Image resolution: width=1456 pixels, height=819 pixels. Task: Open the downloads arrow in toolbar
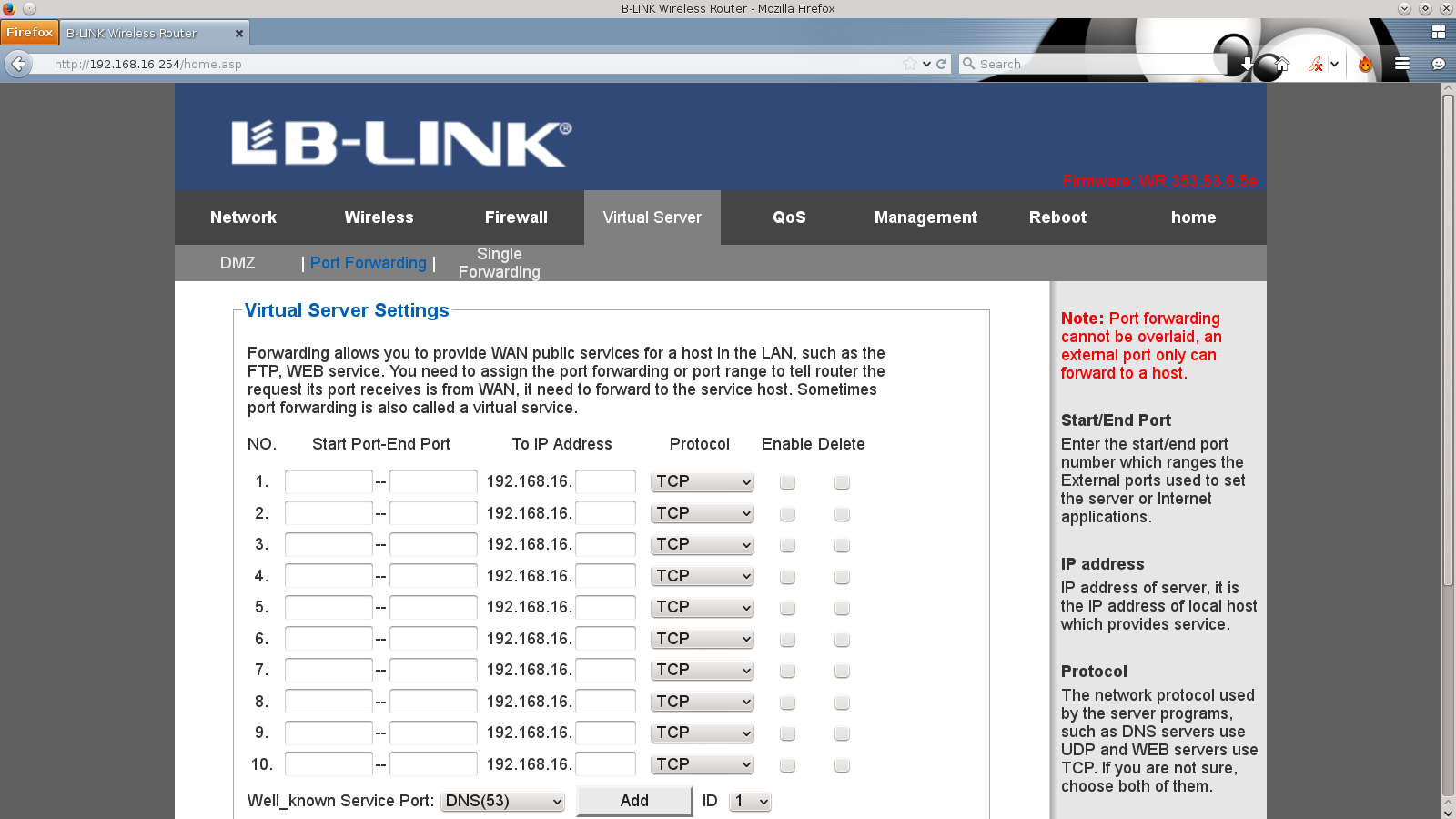[x=1247, y=64]
